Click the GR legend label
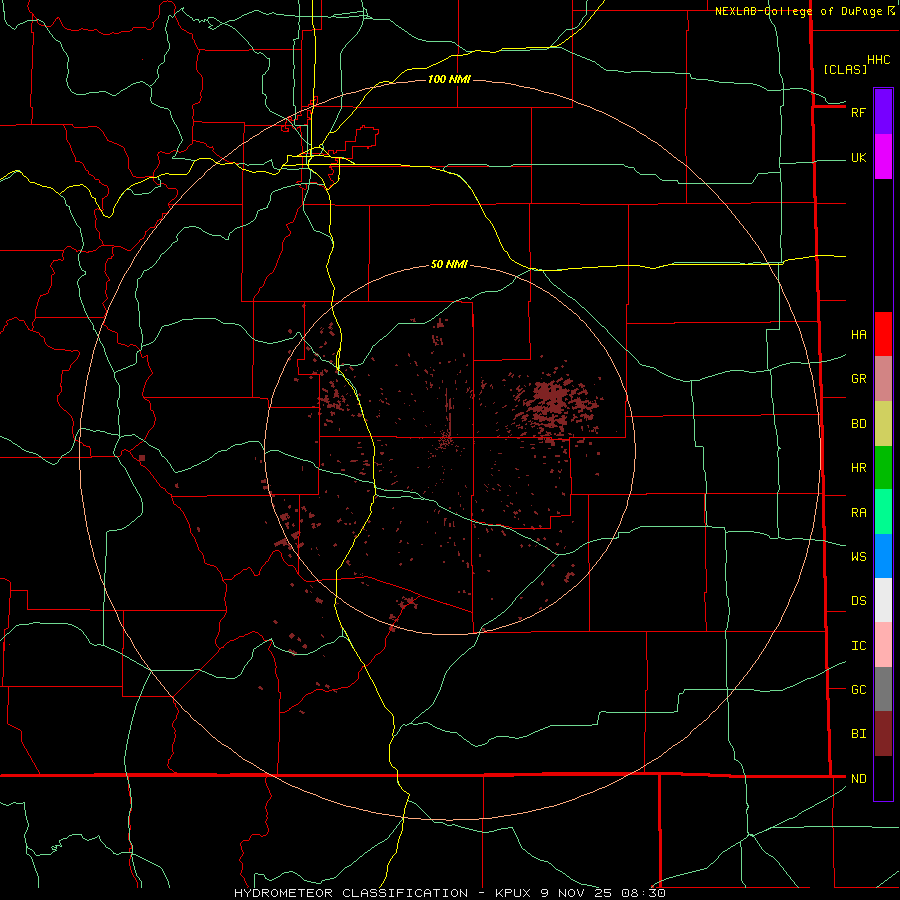Image resolution: width=900 pixels, height=900 pixels. coord(858,379)
